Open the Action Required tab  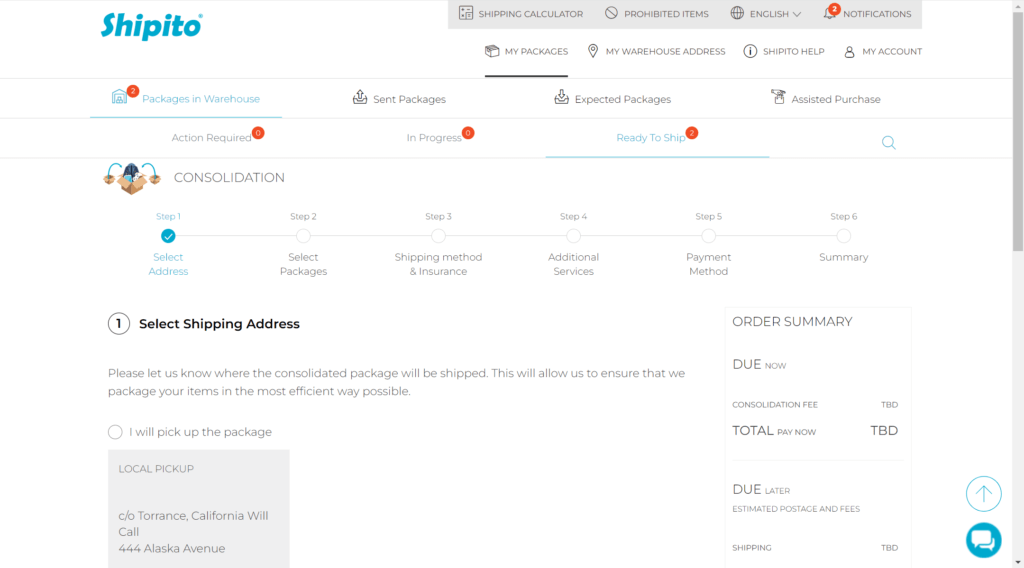(x=212, y=138)
